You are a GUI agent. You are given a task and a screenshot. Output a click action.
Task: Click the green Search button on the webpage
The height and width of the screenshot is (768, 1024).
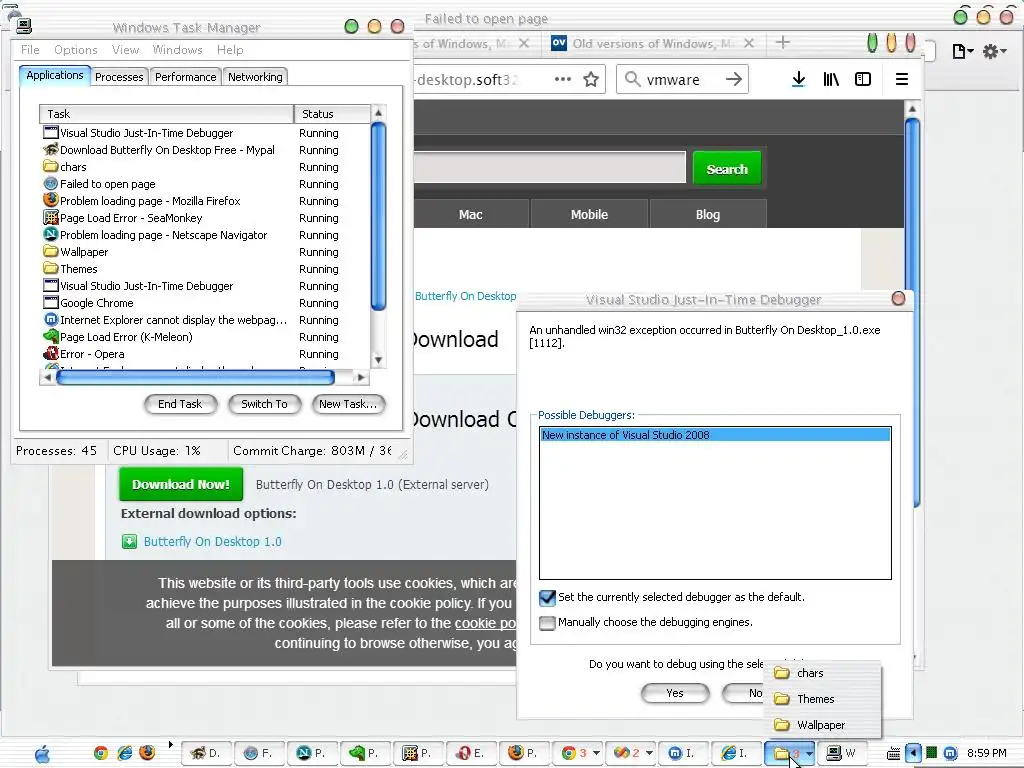727,169
